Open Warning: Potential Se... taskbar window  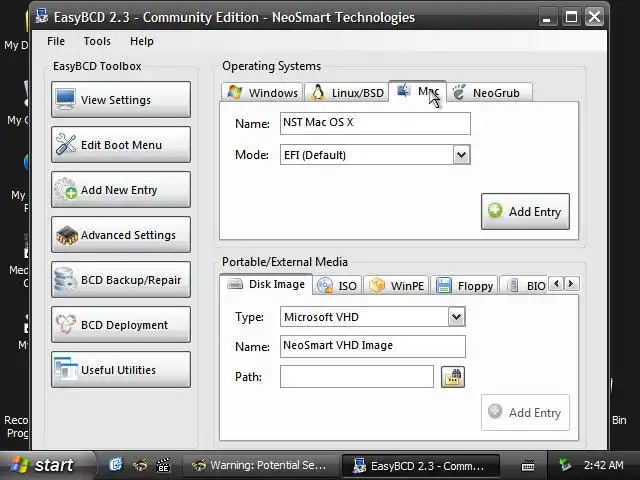click(260, 465)
